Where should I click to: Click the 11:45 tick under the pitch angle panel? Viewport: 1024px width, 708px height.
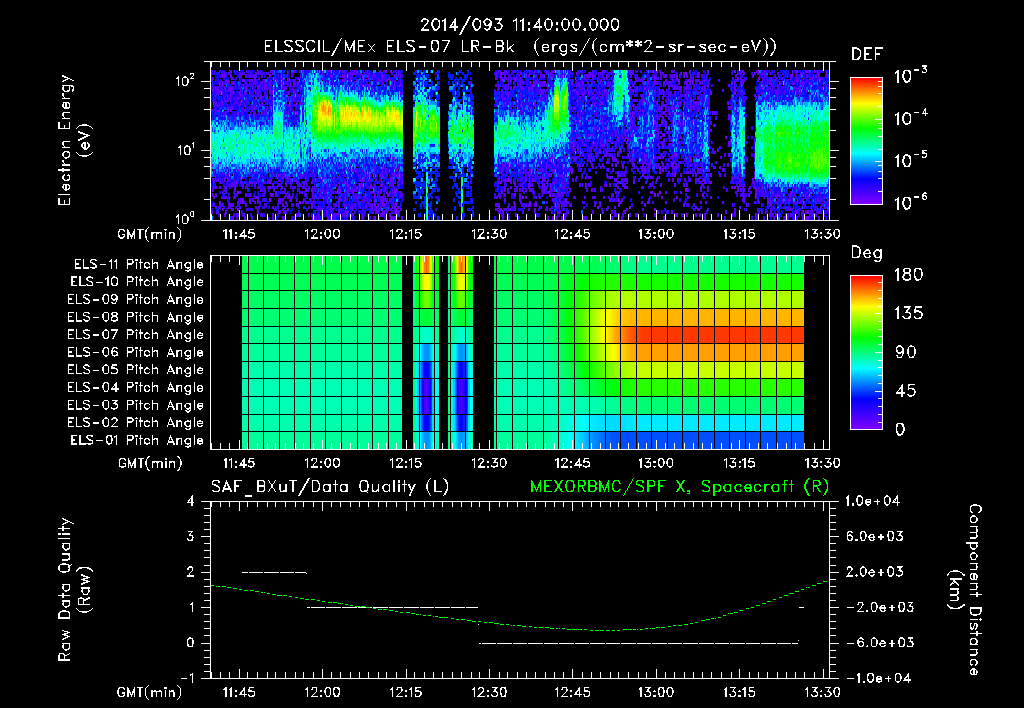click(x=239, y=463)
